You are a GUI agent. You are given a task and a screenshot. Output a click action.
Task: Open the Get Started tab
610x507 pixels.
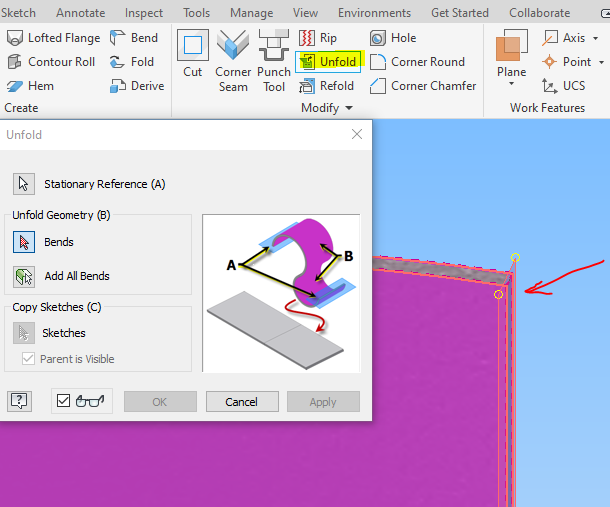460,13
